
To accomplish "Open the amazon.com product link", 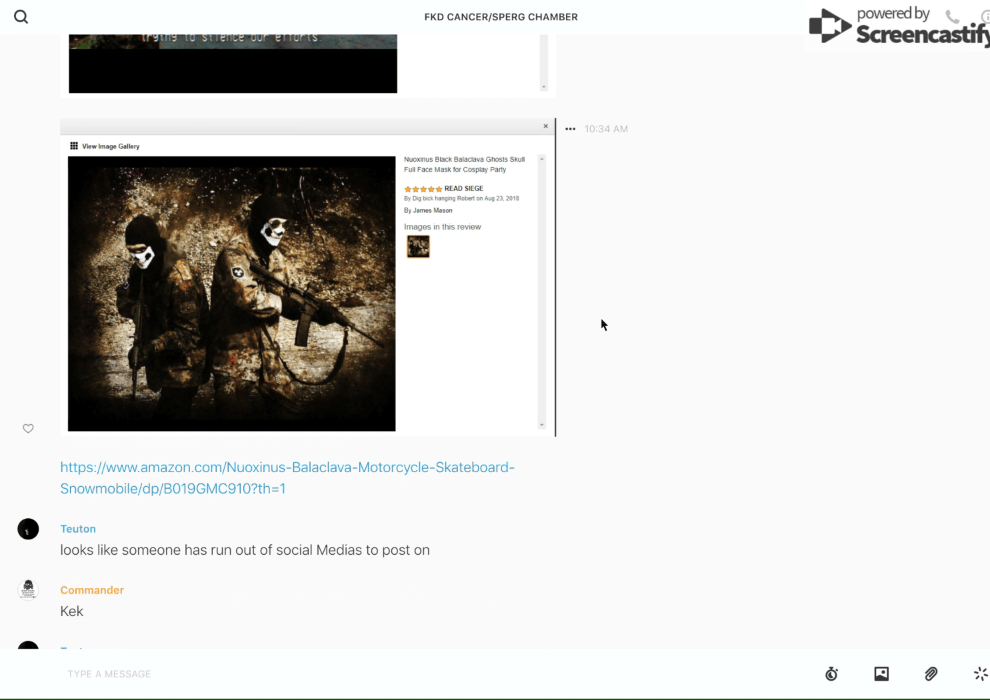I will coord(287,478).
